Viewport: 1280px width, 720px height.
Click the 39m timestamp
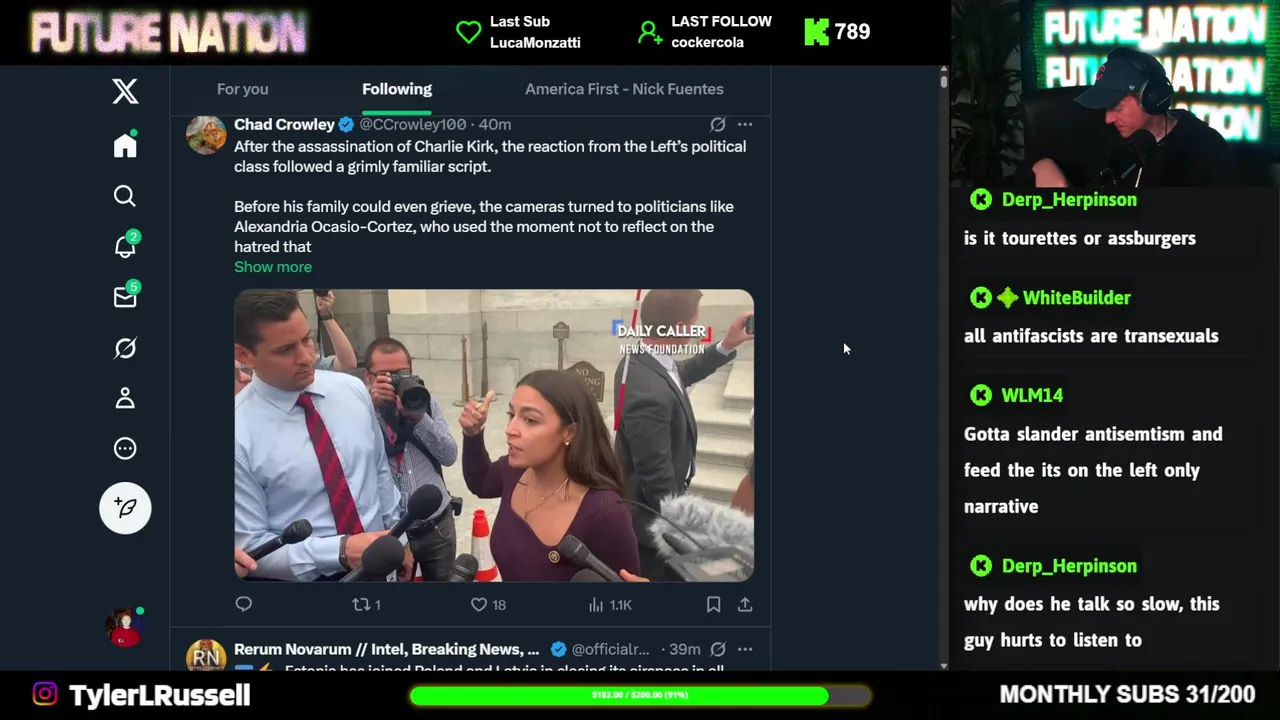(x=684, y=649)
